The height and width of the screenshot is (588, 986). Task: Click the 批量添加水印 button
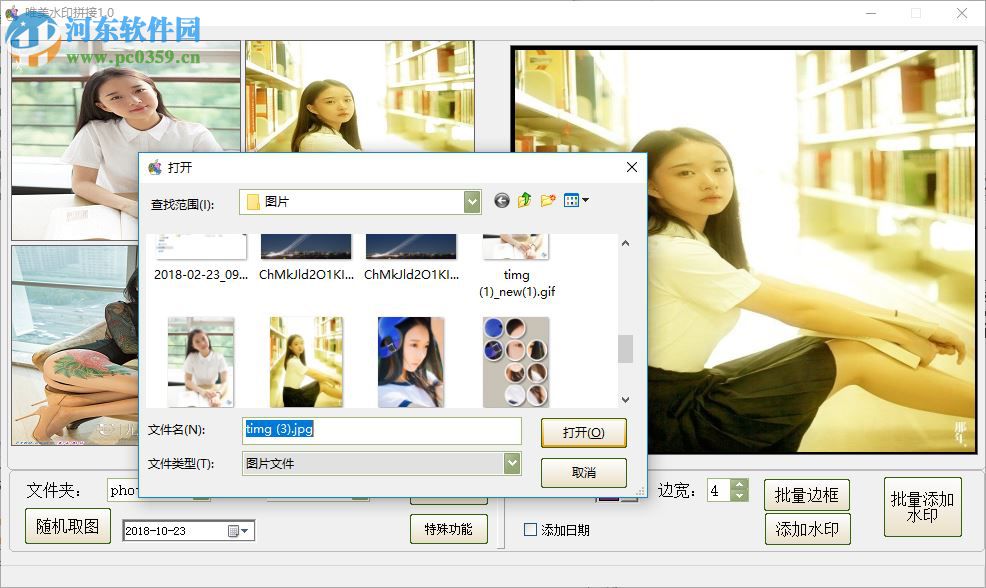click(922, 507)
